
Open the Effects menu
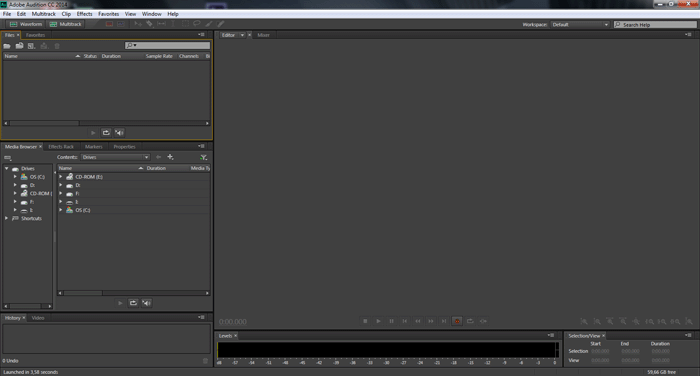[x=84, y=14]
